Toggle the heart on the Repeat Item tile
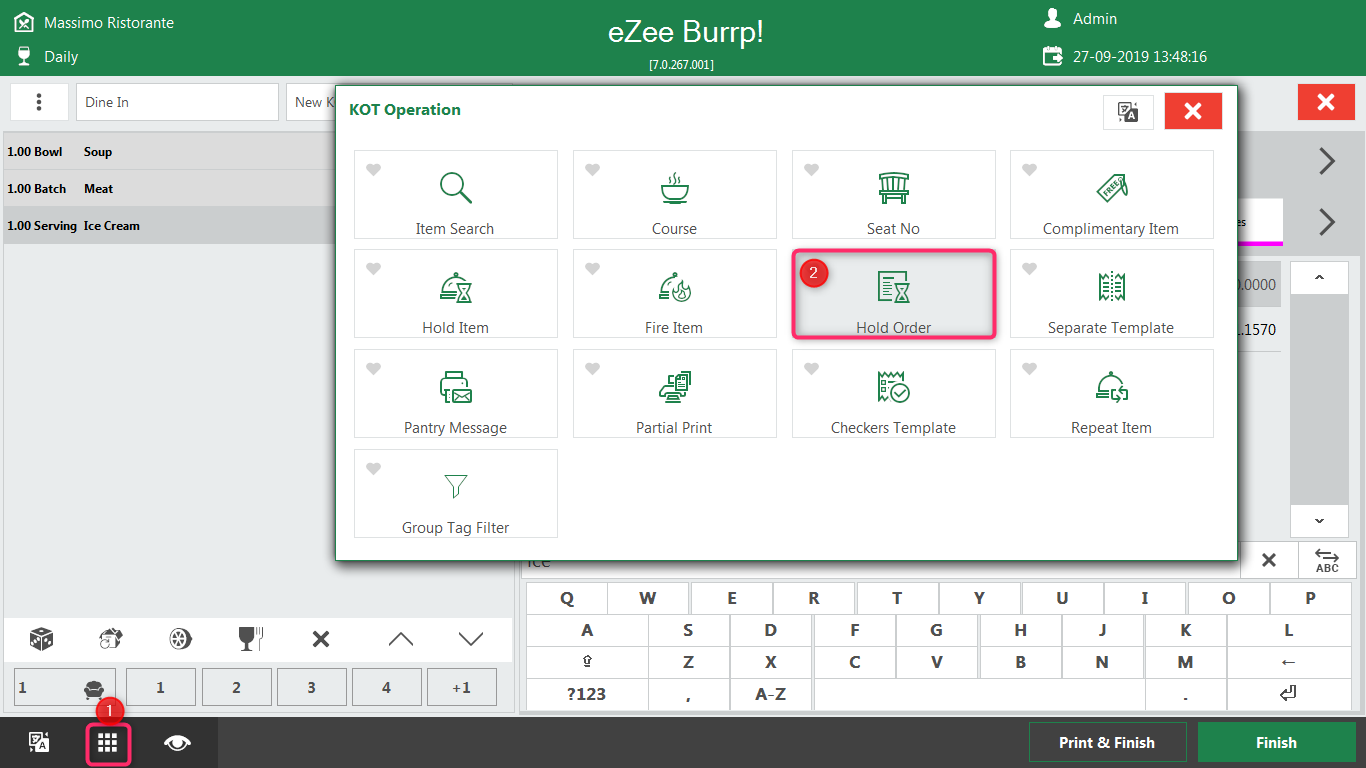1366x768 pixels. click(x=1029, y=369)
